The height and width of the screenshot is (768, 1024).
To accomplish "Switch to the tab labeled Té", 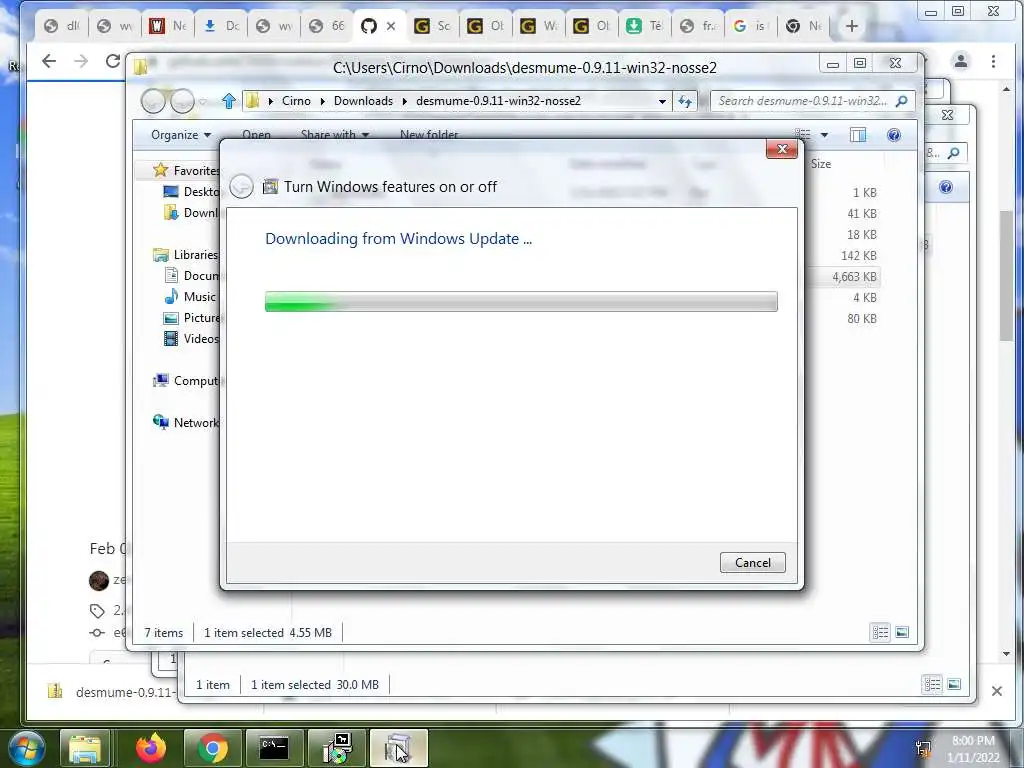I will pos(644,26).
